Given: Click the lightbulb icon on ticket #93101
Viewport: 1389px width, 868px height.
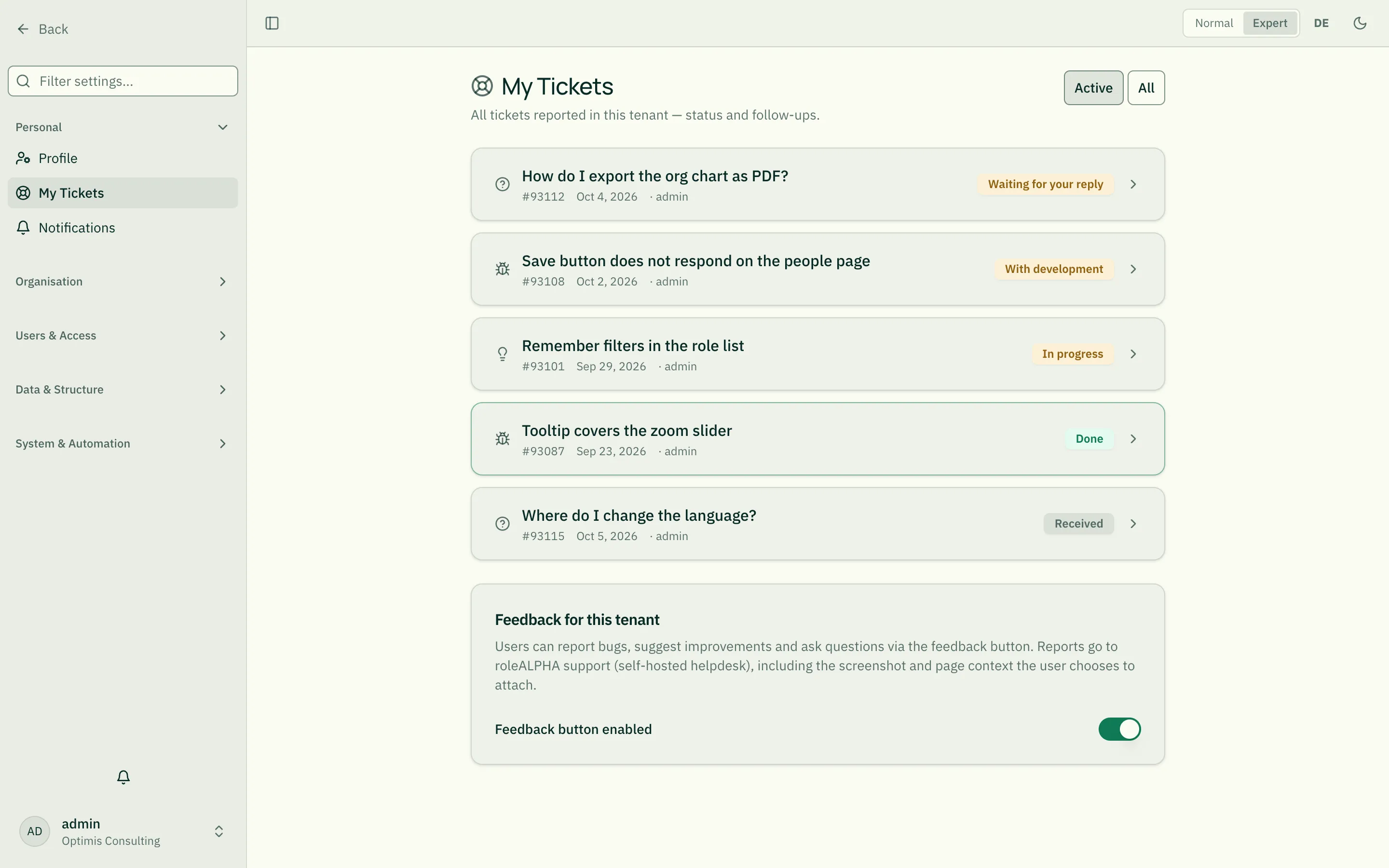Looking at the screenshot, I should point(502,353).
